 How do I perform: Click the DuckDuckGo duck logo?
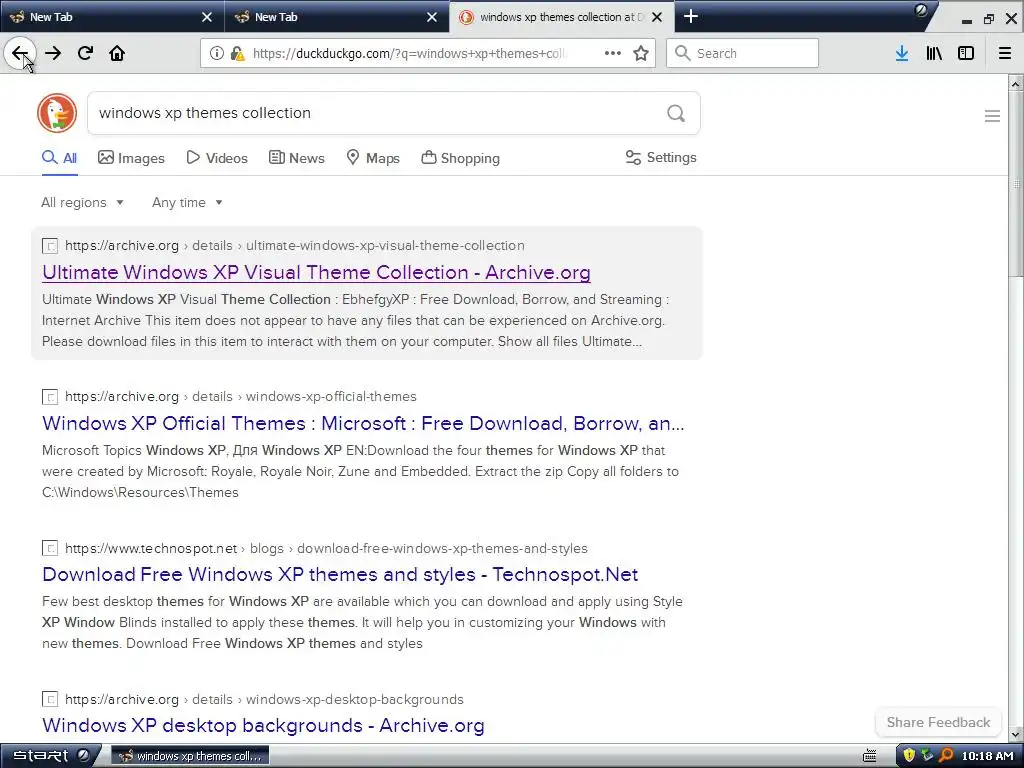click(x=57, y=113)
